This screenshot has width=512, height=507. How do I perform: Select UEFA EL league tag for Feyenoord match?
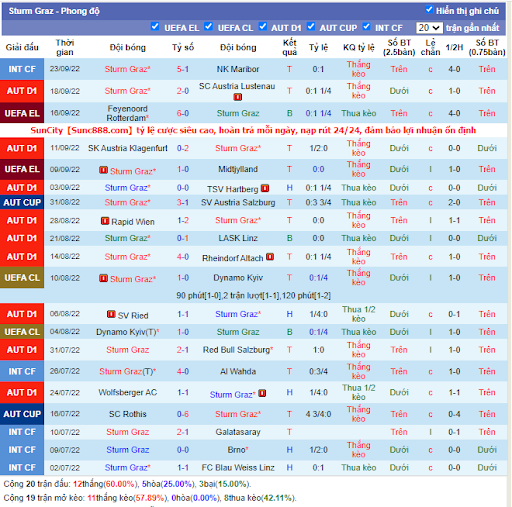22,113
